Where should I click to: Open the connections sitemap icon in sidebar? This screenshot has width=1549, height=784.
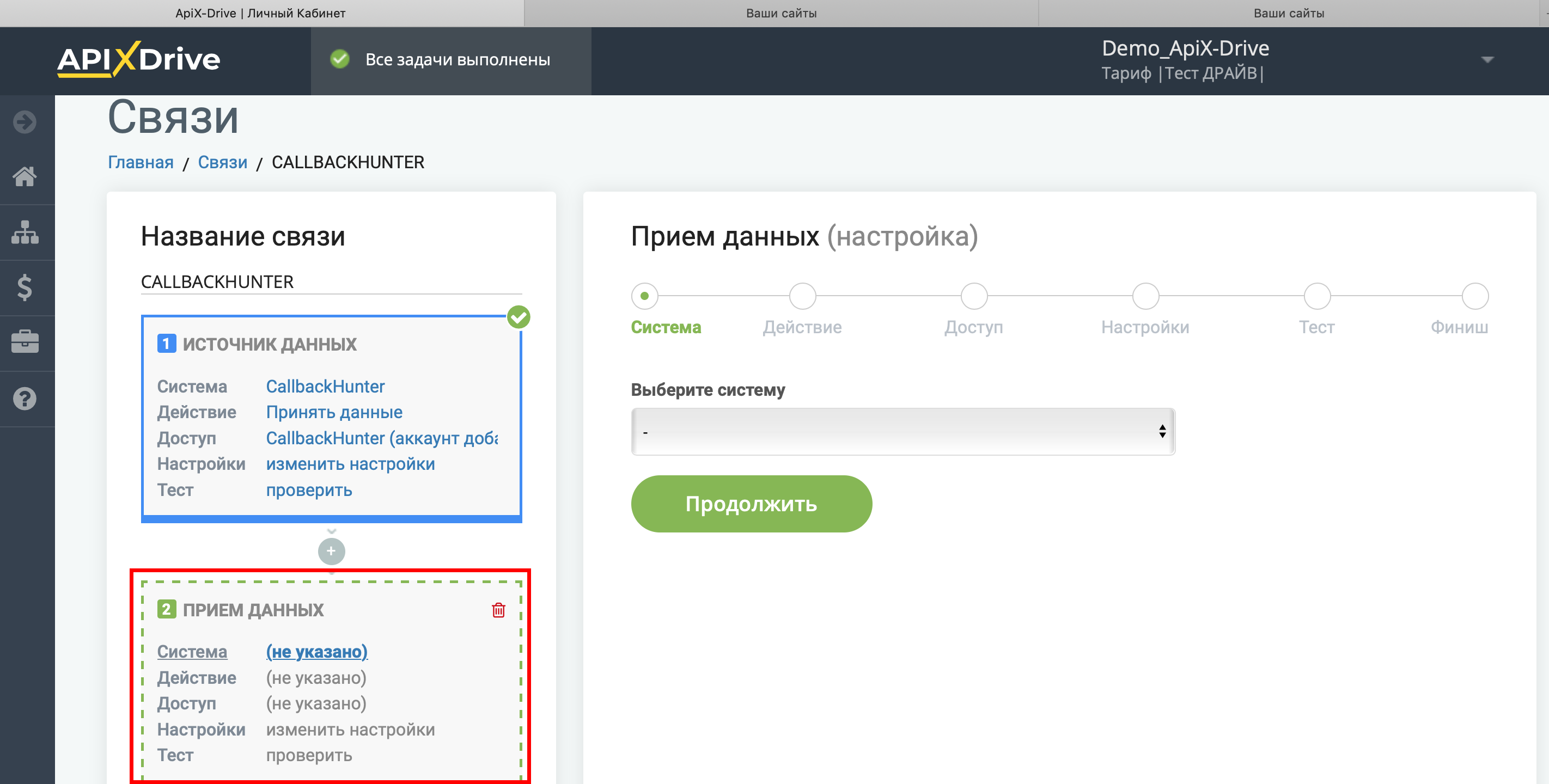[x=25, y=232]
